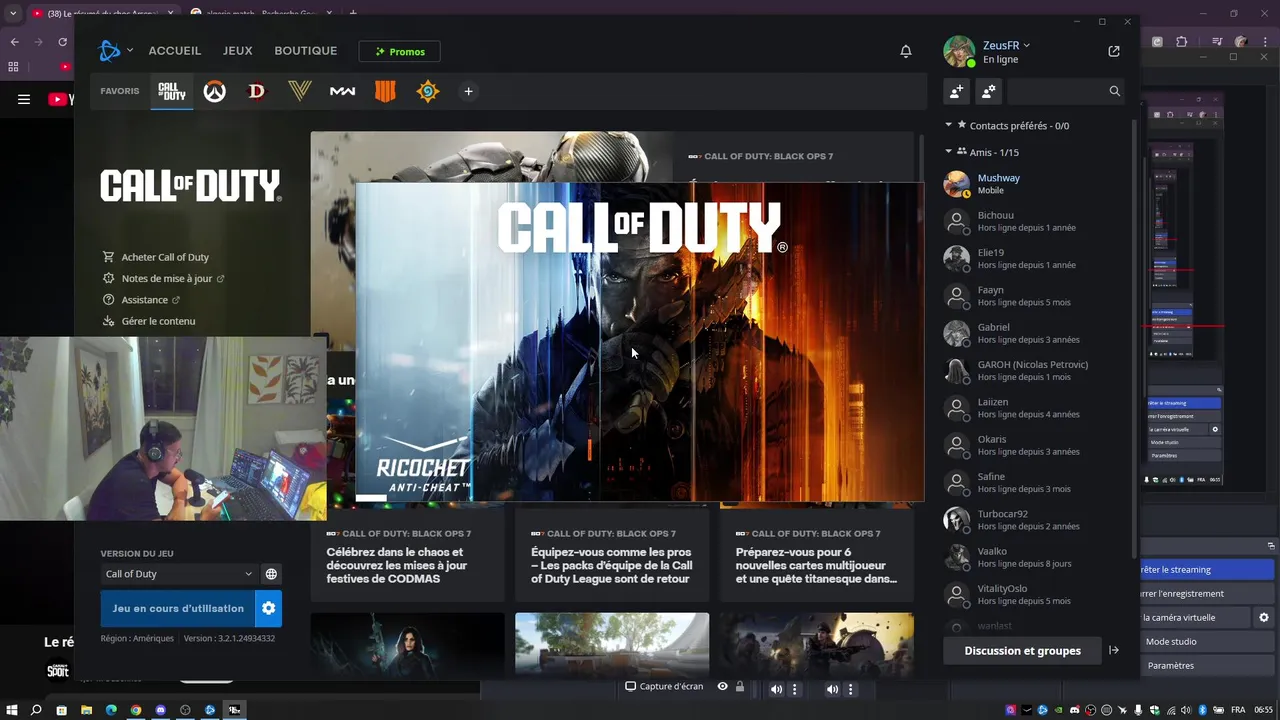This screenshot has height=720, width=1280.
Task: Click the large Mode studio button in OBS
Action: [x=1207, y=641]
